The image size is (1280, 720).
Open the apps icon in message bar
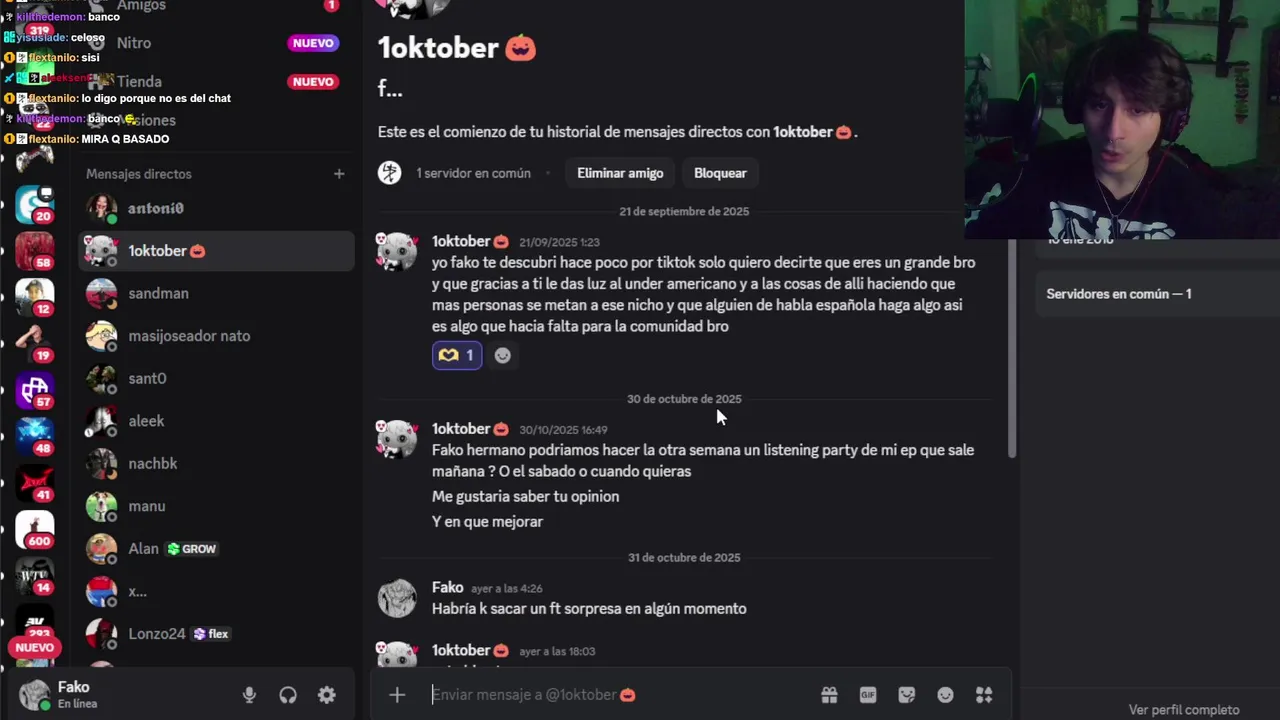984,695
